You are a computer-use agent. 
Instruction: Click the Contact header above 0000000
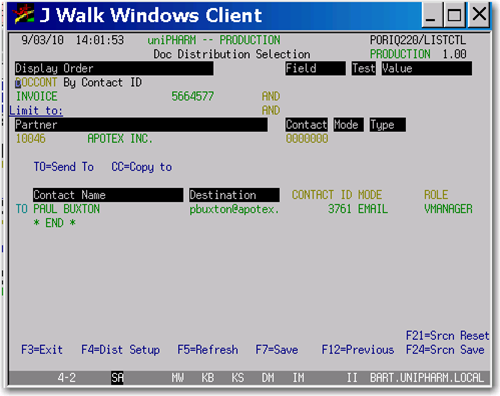click(307, 125)
